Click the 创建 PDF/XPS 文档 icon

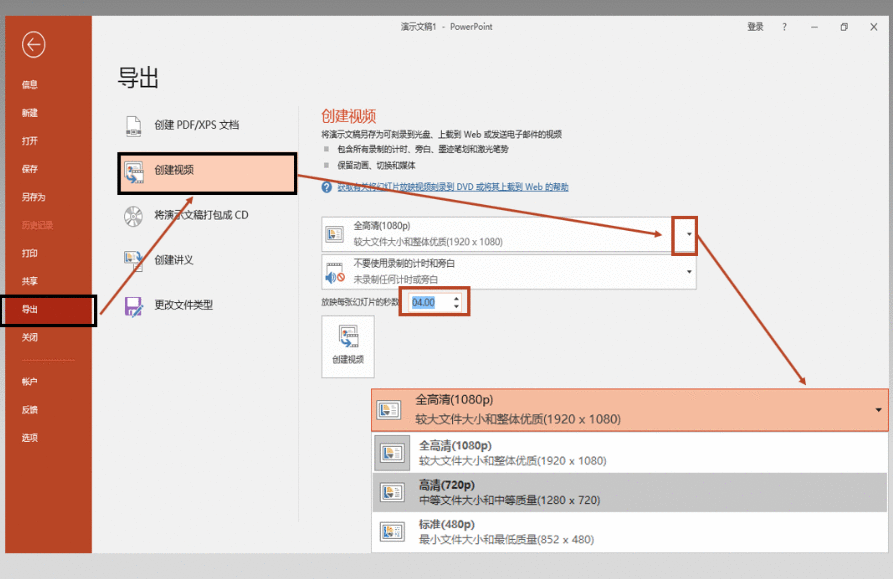[135, 127]
